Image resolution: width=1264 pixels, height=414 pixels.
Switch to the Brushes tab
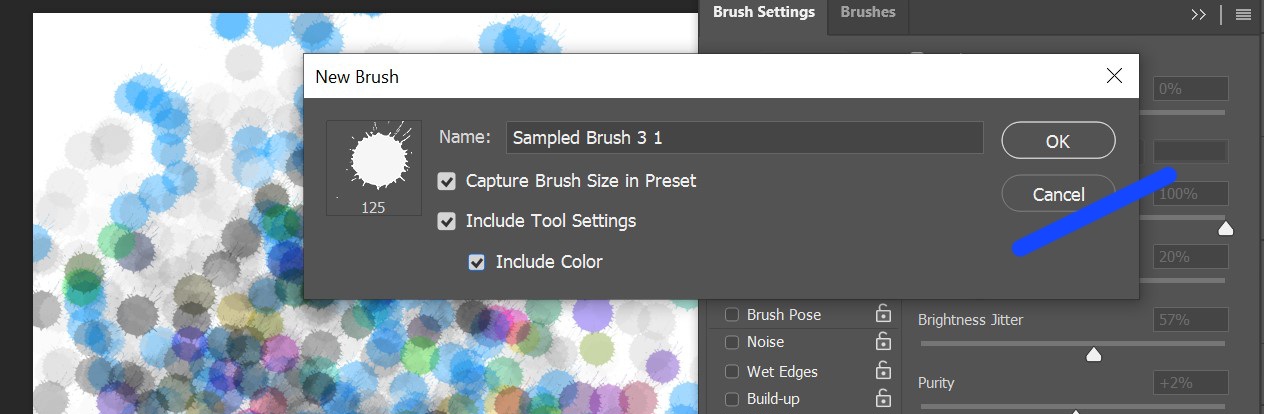(x=868, y=13)
